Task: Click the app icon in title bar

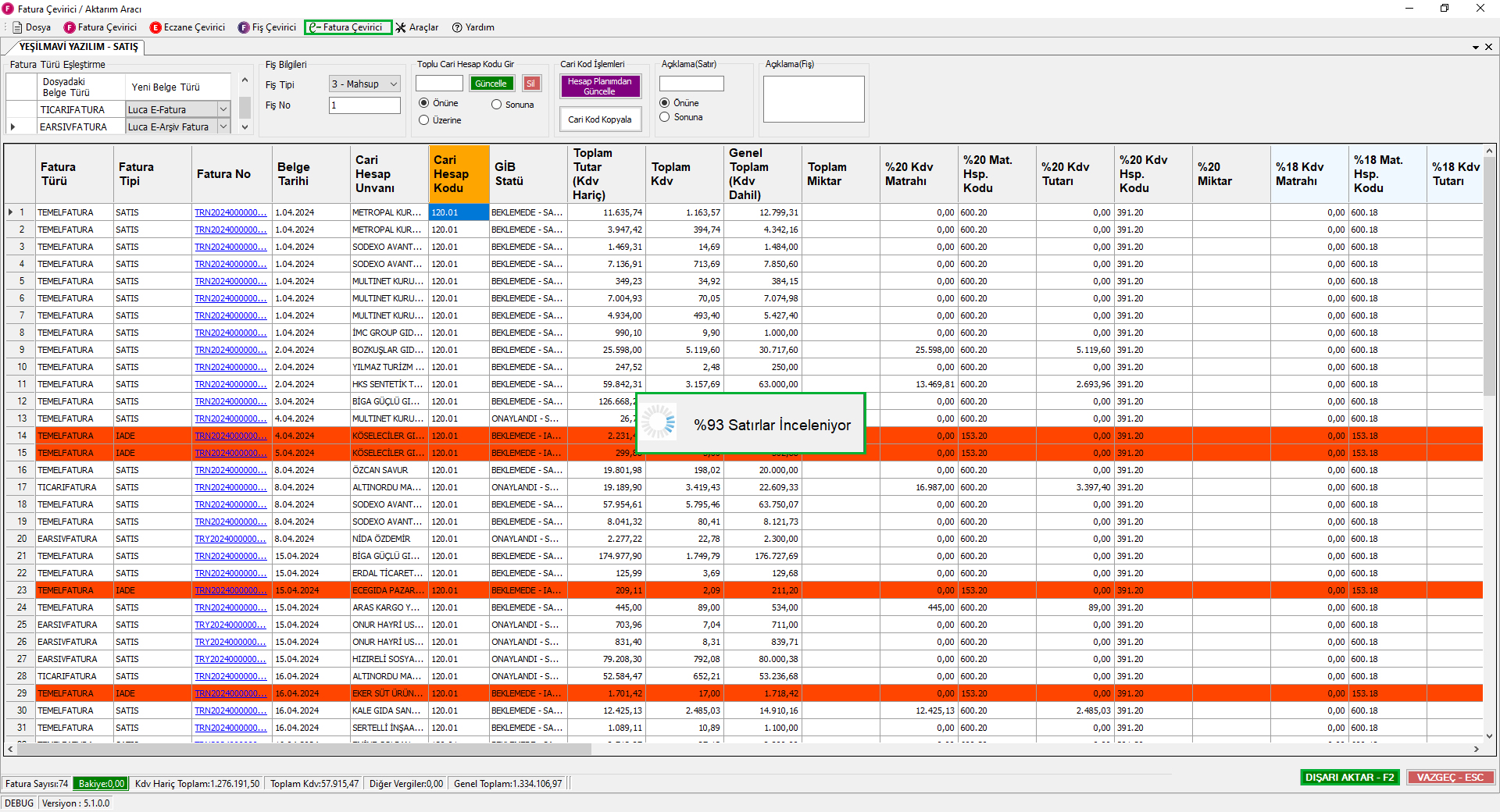Action: coord(9,9)
